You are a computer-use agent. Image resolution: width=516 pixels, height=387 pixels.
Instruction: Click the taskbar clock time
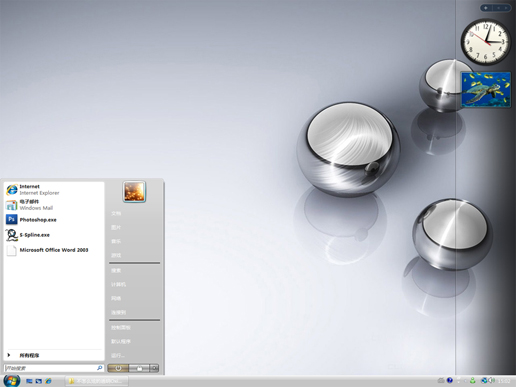(504, 381)
